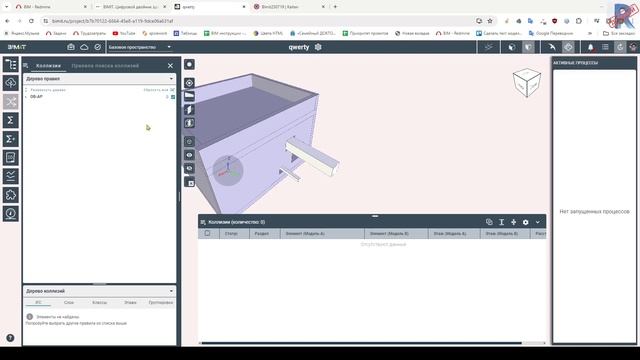The height and width of the screenshot is (360, 640).
Task: Toggle the ОВ-АР rule checkbox
Action: pyautogui.click(x=173, y=97)
